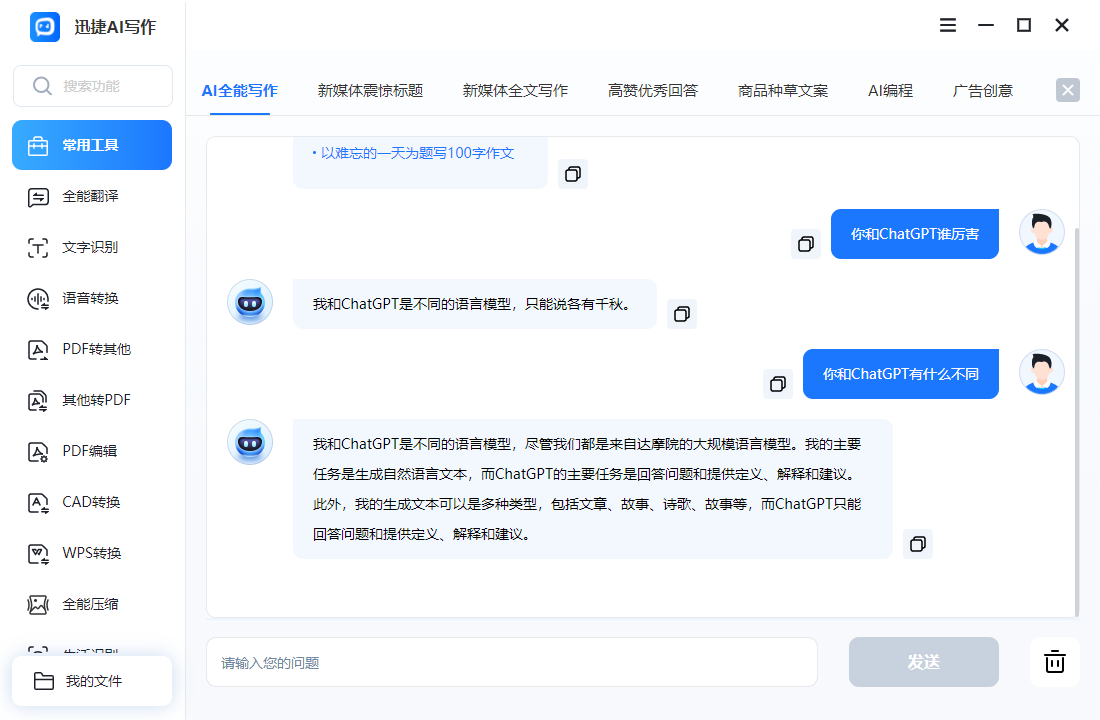Close the tab bar with gray X
This screenshot has height=720, width=1100.
click(x=1068, y=90)
